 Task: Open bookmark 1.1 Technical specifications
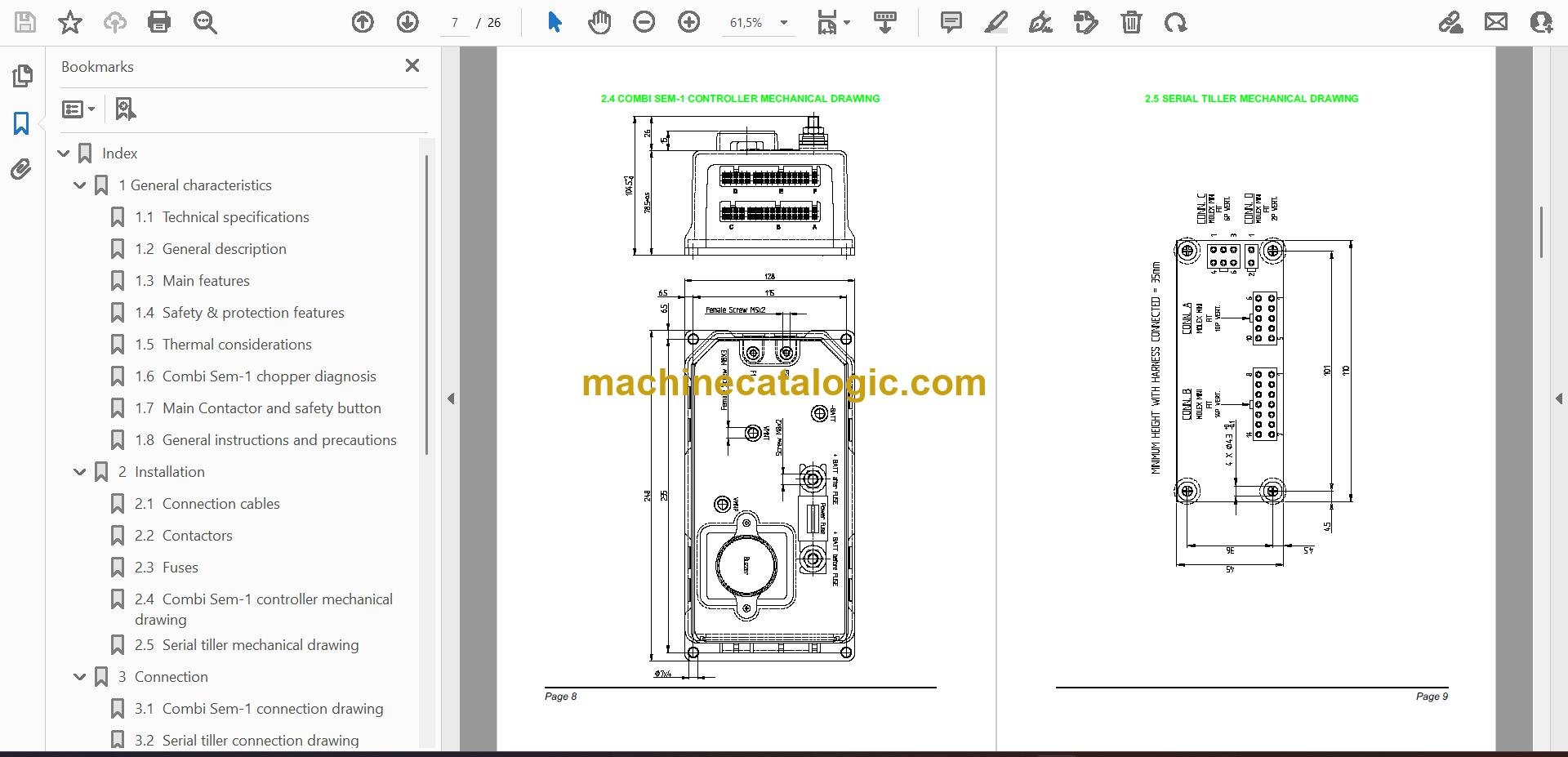point(235,217)
